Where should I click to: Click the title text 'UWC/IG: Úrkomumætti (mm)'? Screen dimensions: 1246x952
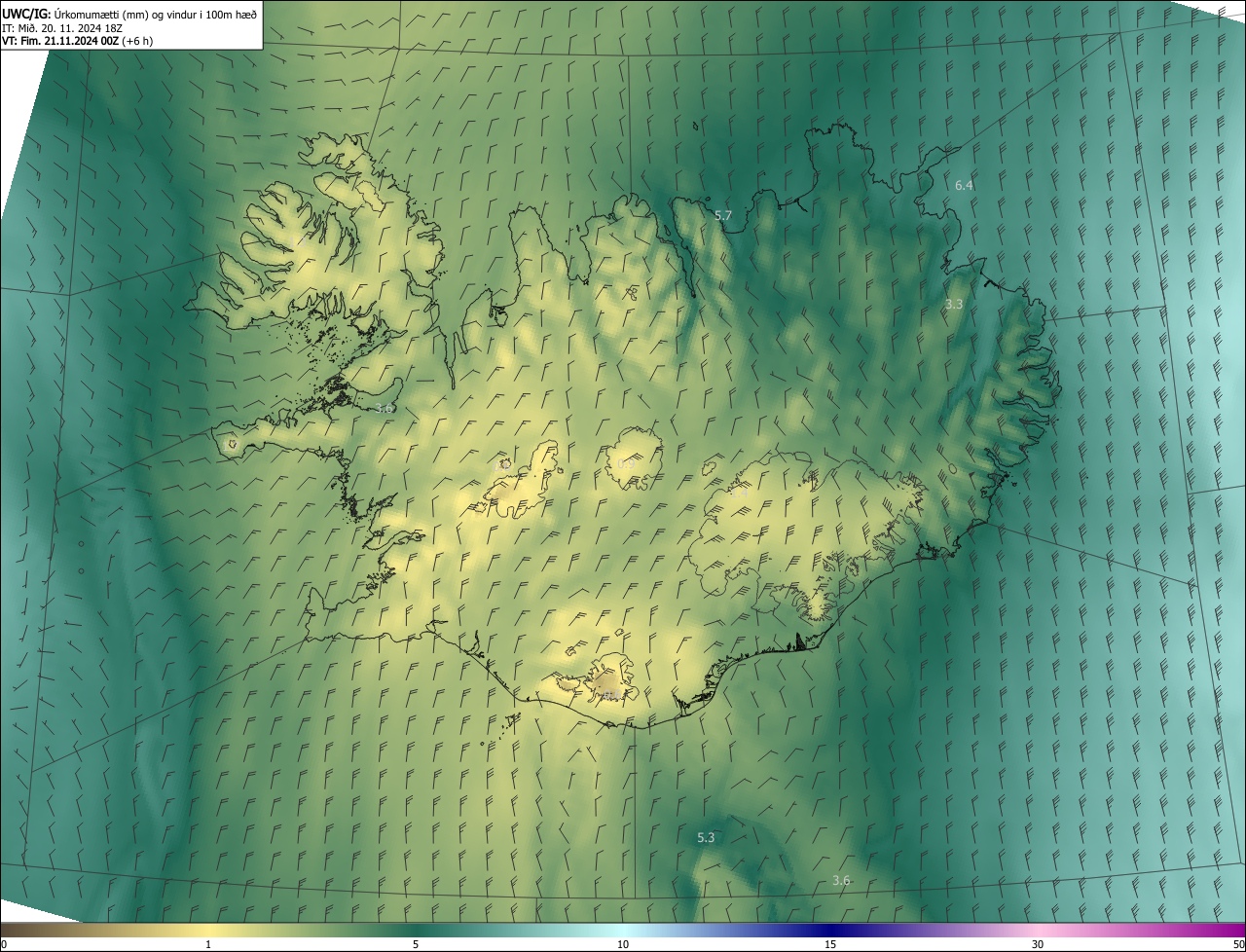[73, 14]
